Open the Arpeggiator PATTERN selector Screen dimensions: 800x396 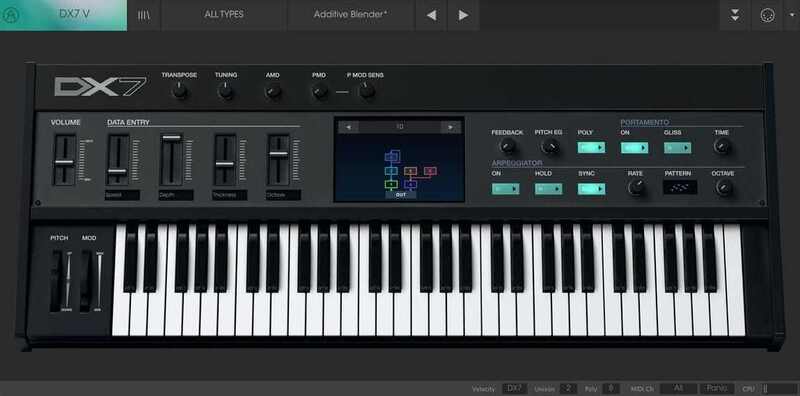tap(680, 187)
